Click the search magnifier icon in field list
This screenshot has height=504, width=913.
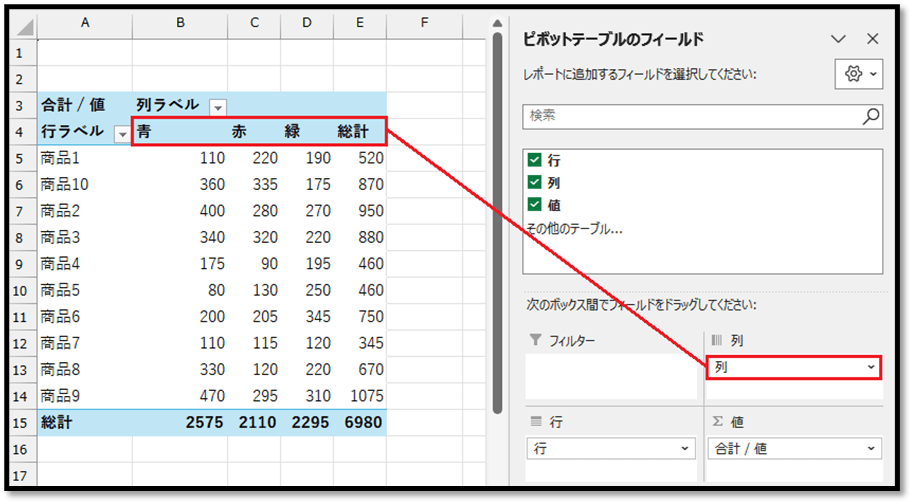(871, 117)
